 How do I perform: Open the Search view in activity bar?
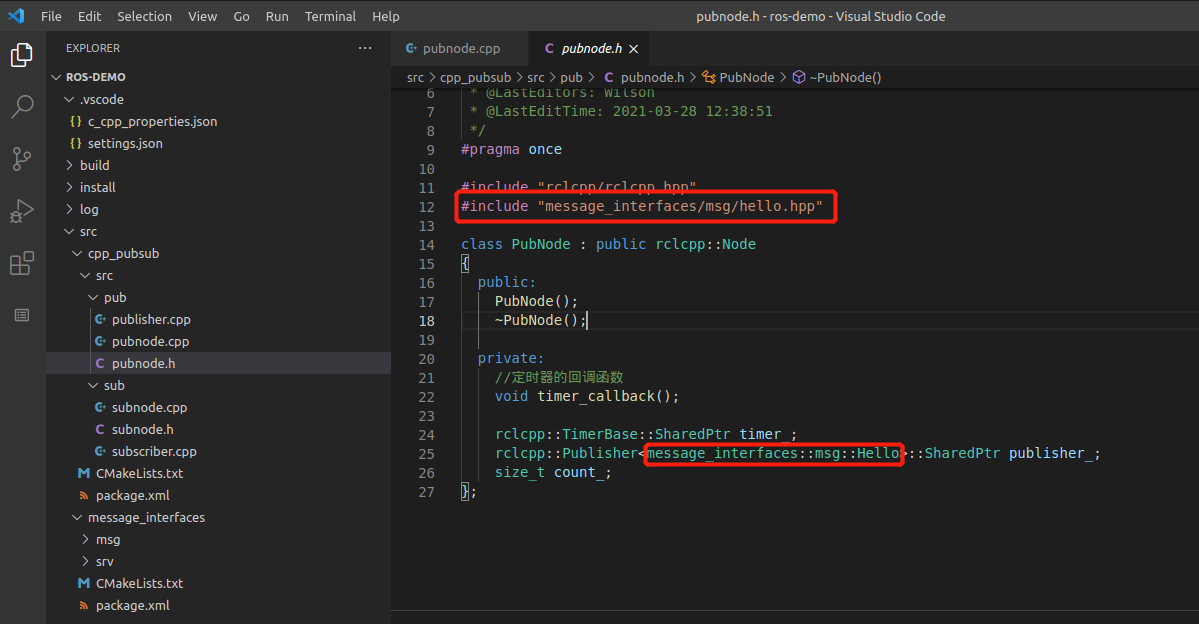[x=21, y=107]
